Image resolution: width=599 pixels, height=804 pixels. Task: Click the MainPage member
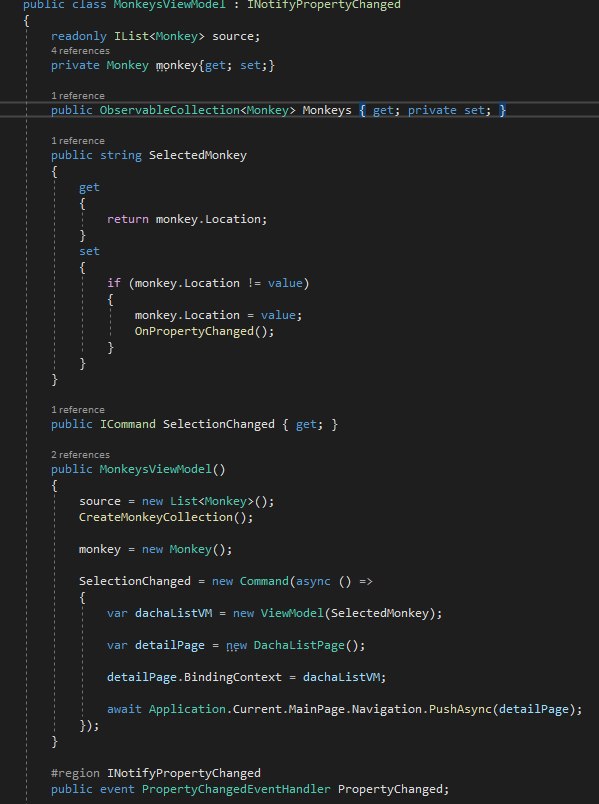click(316, 709)
